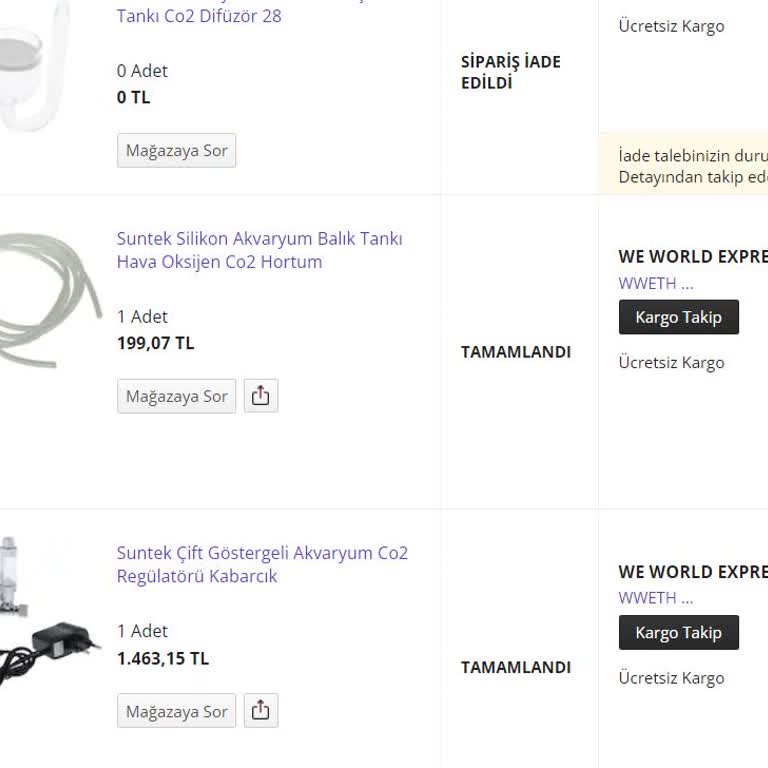
Task: Select TAMAMLANDI status of the hose order
Action: pyautogui.click(x=516, y=352)
